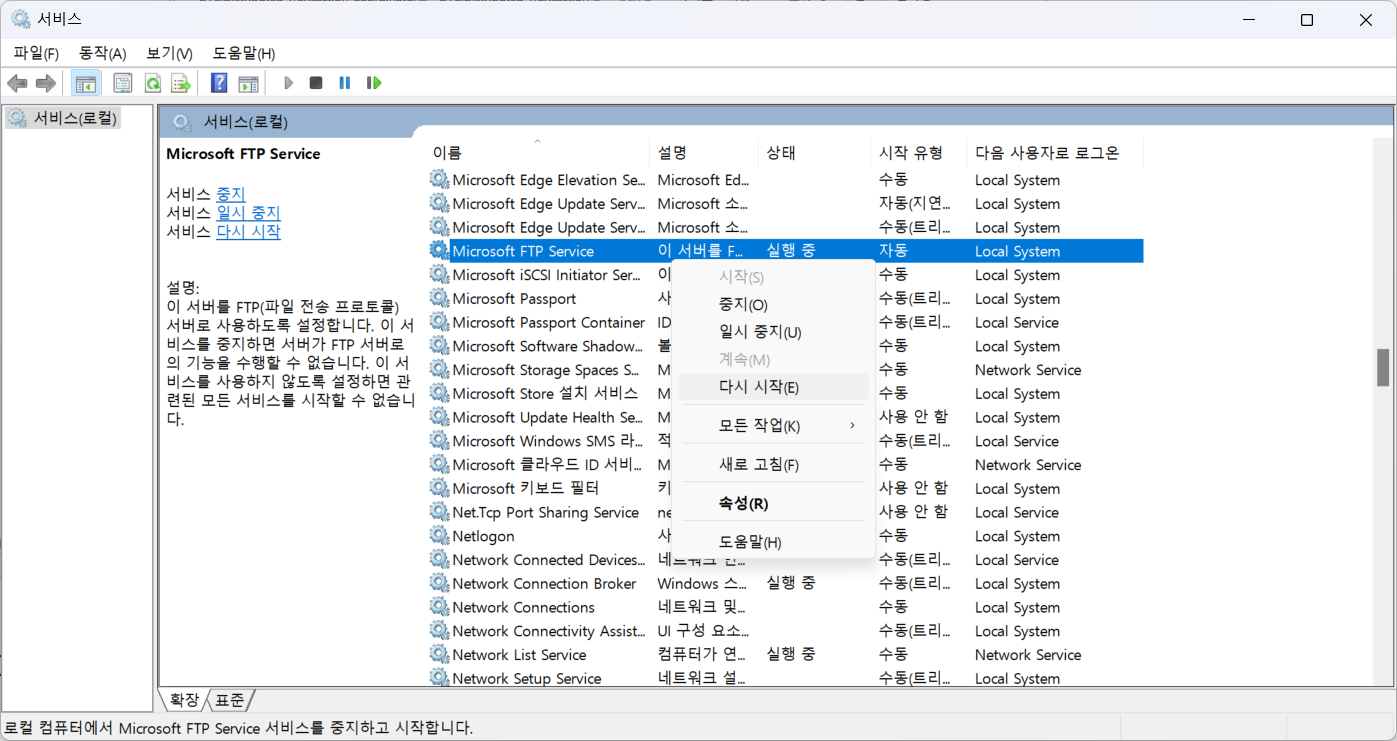Screen dimensions: 1397x741
Task: Choose 중지(O) in context menu
Action: [773, 305]
